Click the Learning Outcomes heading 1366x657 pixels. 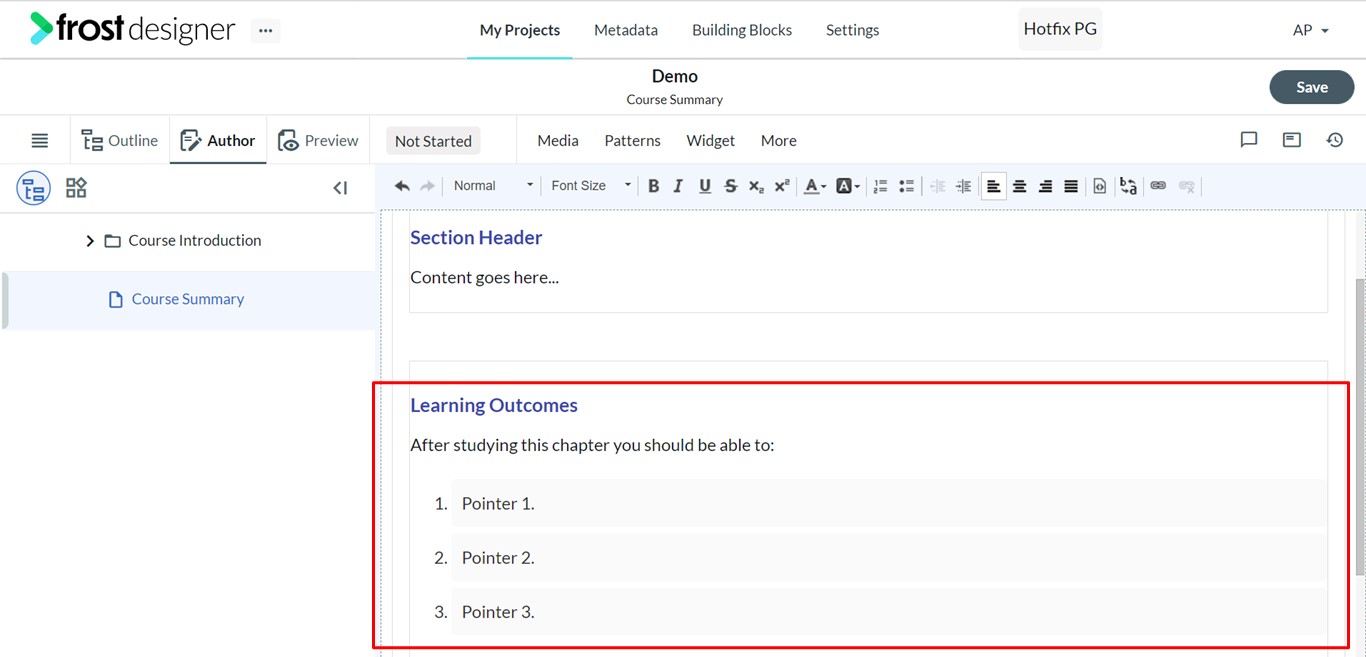click(x=494, y=406)
